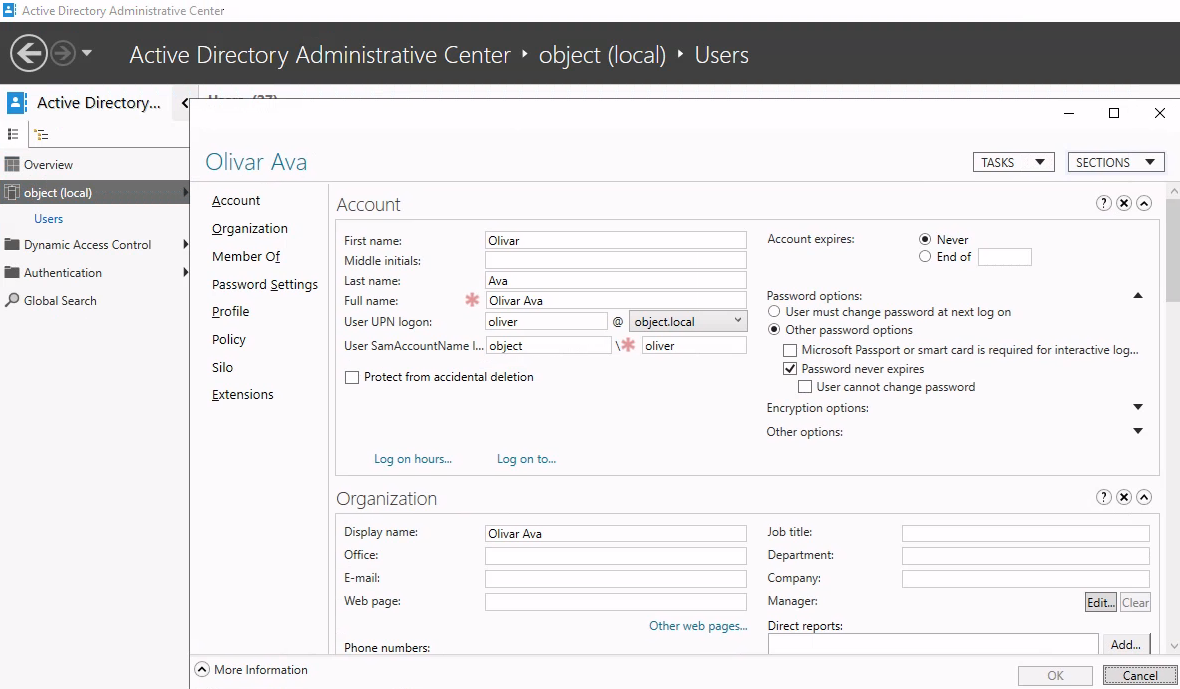The height and width of the screenshot is (689, 1180).
Task: Collapse the Active Directory navigation pane
Action: tap(184, 103)
